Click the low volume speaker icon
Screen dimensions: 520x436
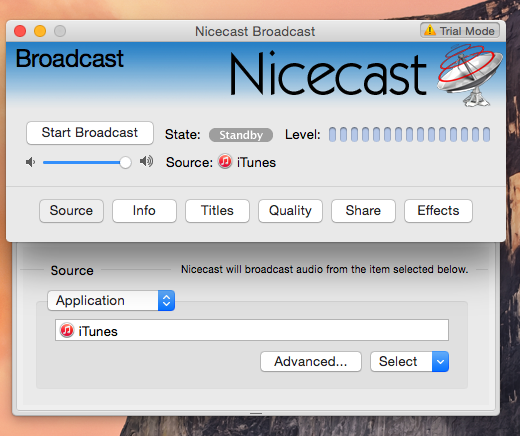pos(30,162)
